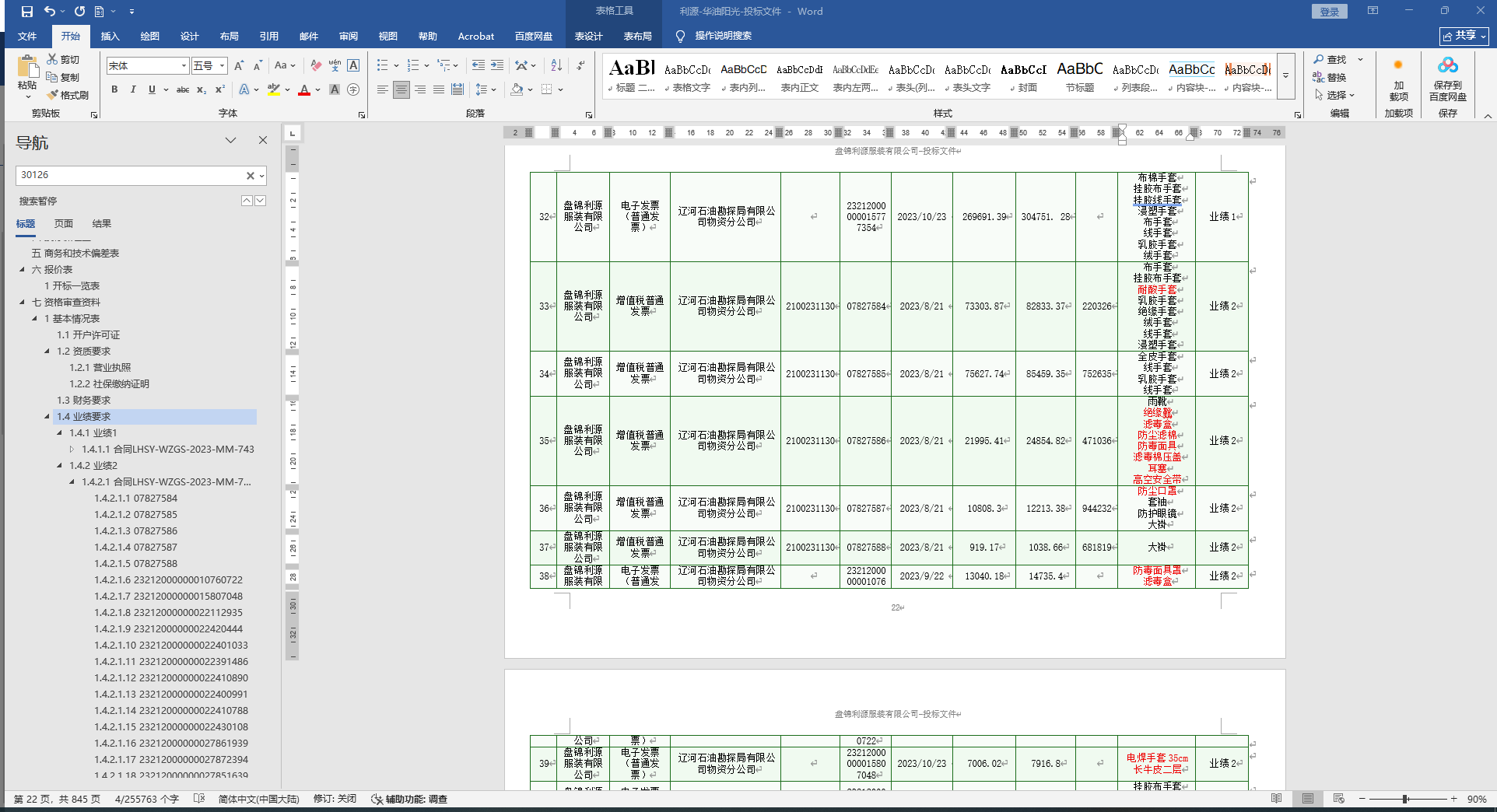Expand the styles gallery
Screen dimensions: 1497x812
(1286, 76)
